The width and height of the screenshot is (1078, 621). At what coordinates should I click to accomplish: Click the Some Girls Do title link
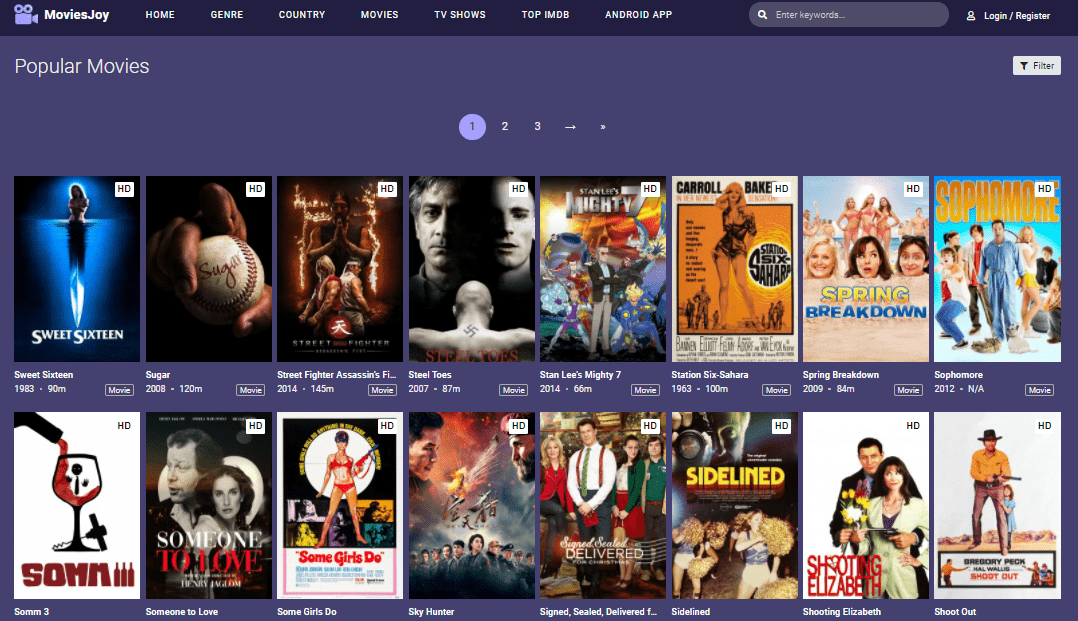307,611
